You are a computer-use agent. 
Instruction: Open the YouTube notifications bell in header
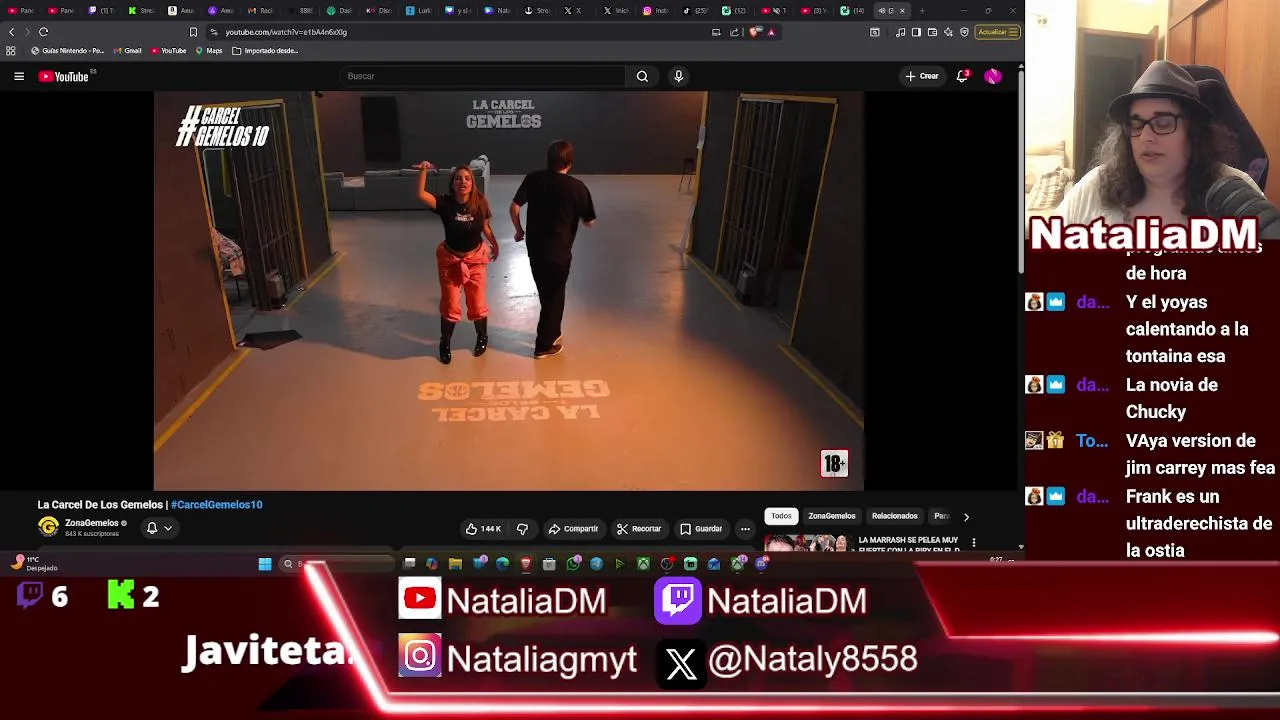(962, 76)
